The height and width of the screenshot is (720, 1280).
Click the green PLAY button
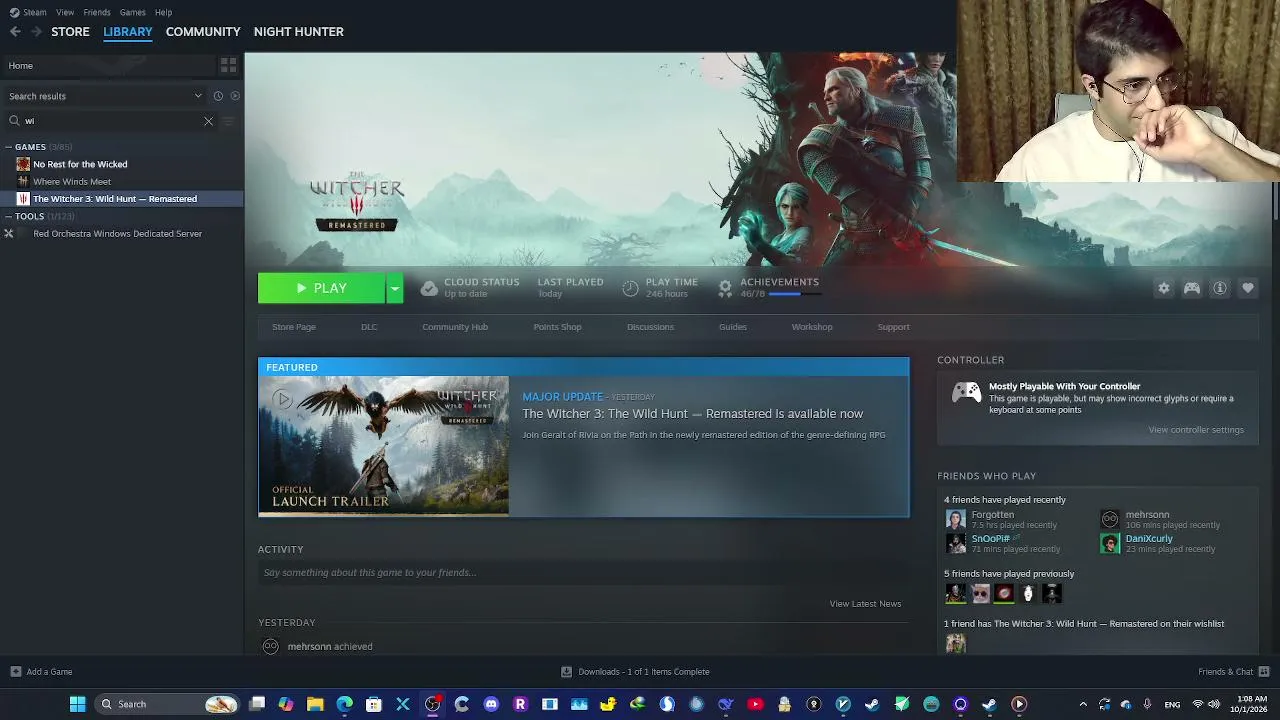[321, 288]
